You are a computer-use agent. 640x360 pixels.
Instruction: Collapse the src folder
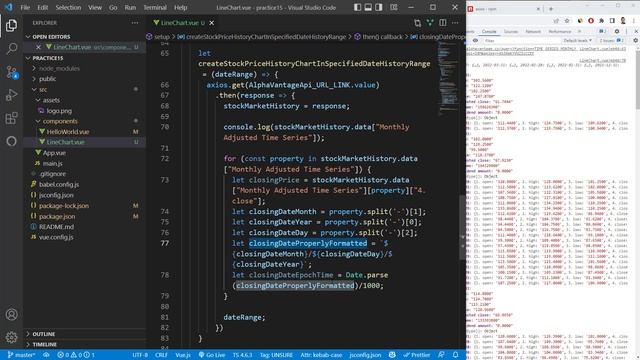click(85, 89)
